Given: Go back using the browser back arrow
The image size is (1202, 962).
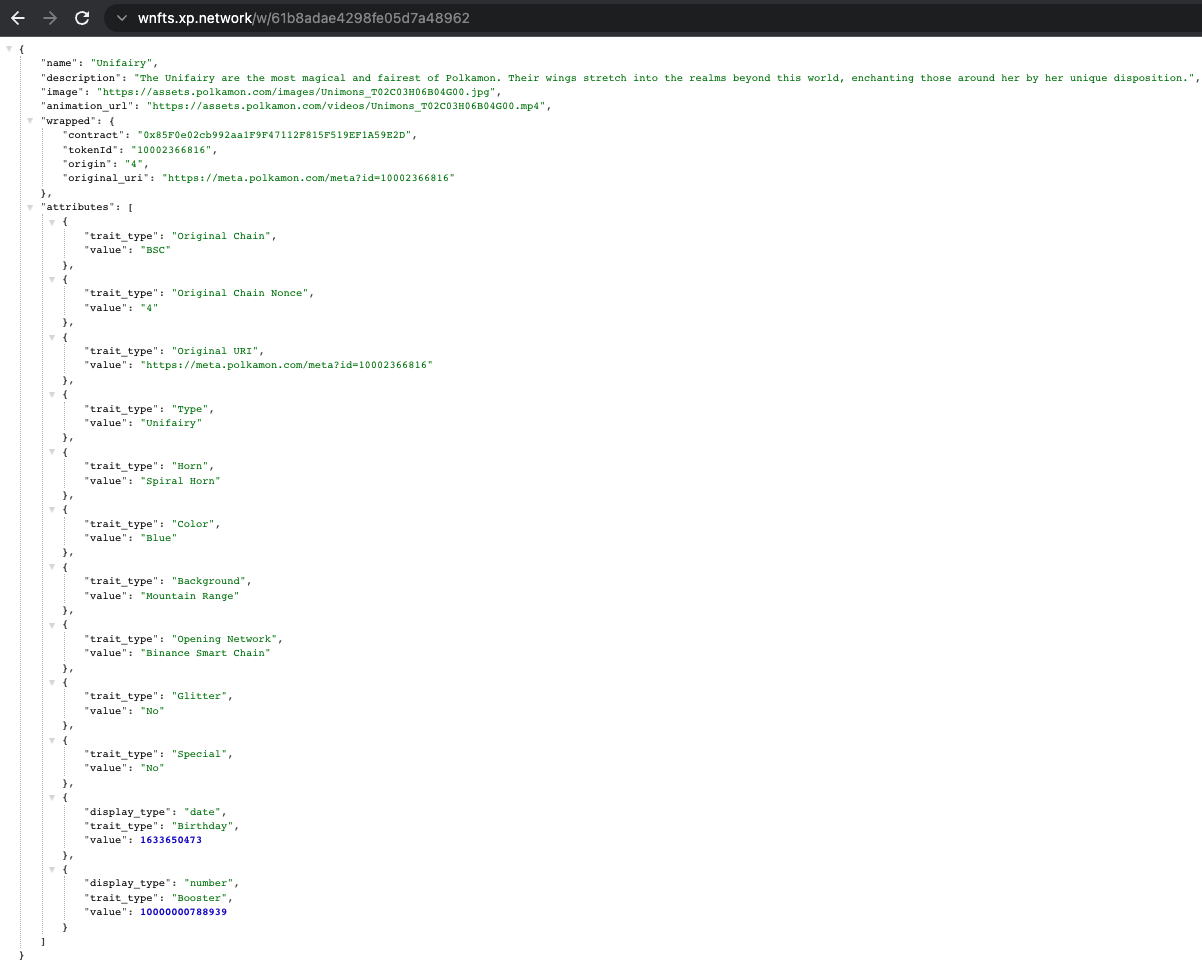Looking at the screenshot, I should [18, 18].
